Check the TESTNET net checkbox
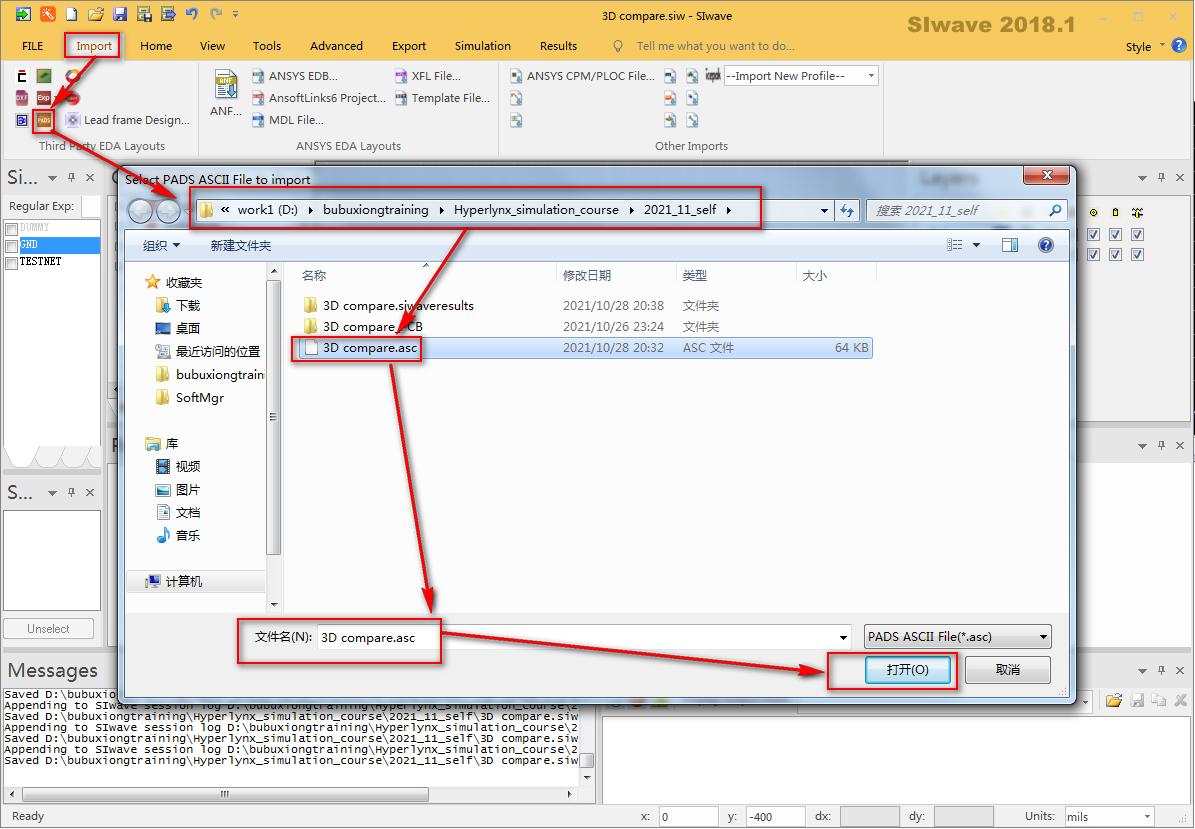Image resolution: width=1195 pixels, height=829 pixels. click(11, 262)
